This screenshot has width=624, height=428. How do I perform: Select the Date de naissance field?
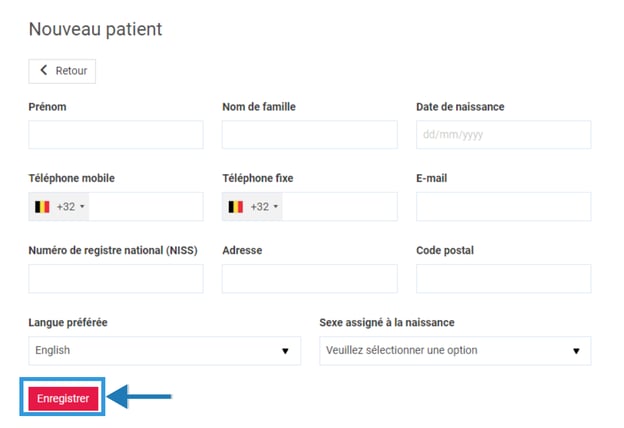(x=503, y=135)
